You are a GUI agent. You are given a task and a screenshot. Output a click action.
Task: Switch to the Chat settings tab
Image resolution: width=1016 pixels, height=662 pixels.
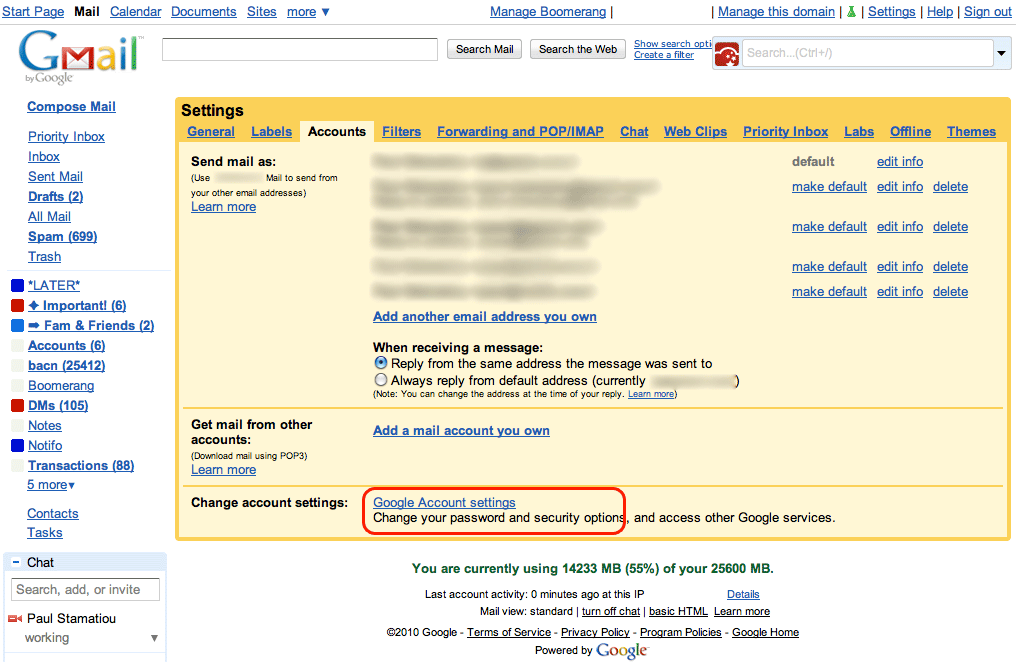point(634,131)
